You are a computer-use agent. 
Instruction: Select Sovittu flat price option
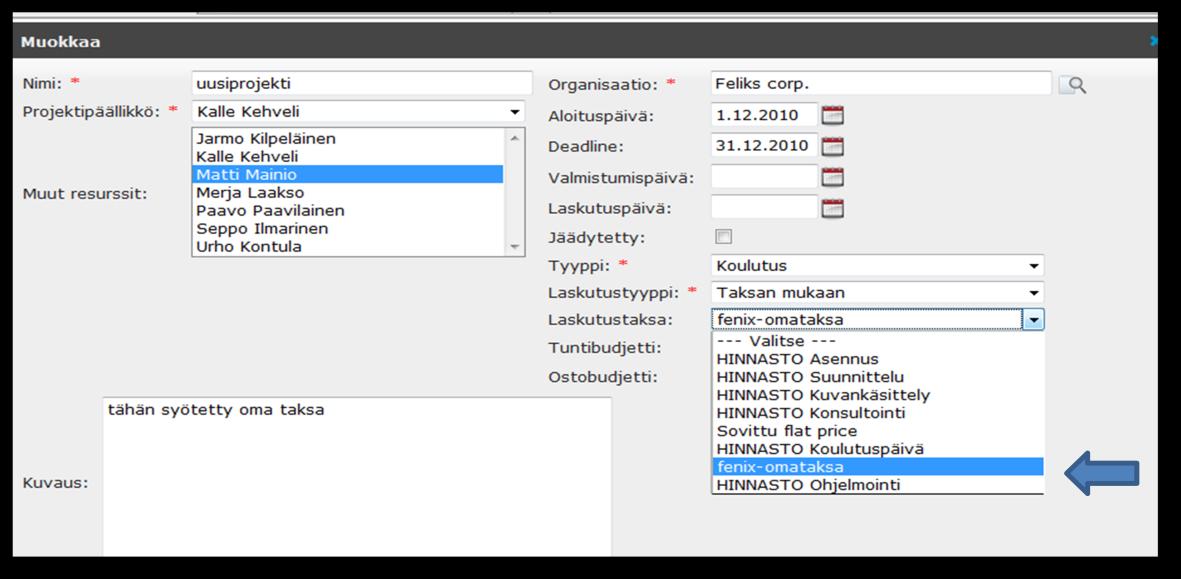[x=877, y=431]
